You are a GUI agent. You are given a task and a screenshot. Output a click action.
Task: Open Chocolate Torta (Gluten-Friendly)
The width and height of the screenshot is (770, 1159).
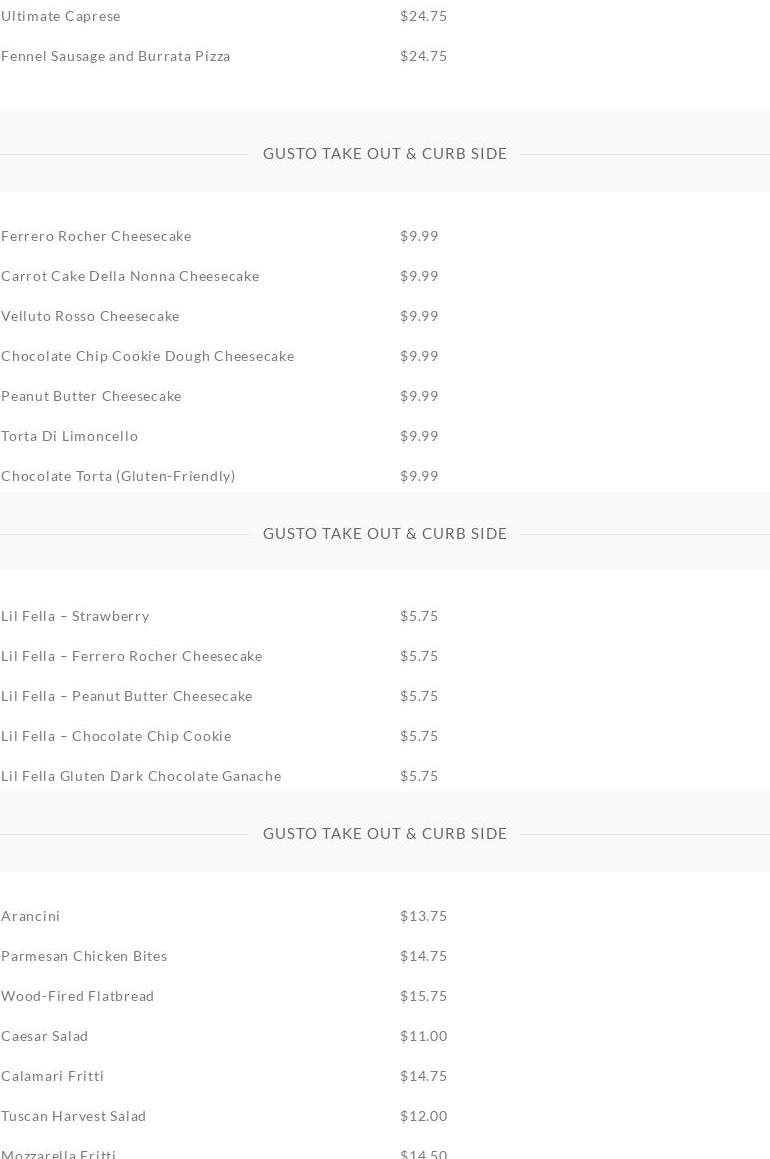tap(118, 476)
